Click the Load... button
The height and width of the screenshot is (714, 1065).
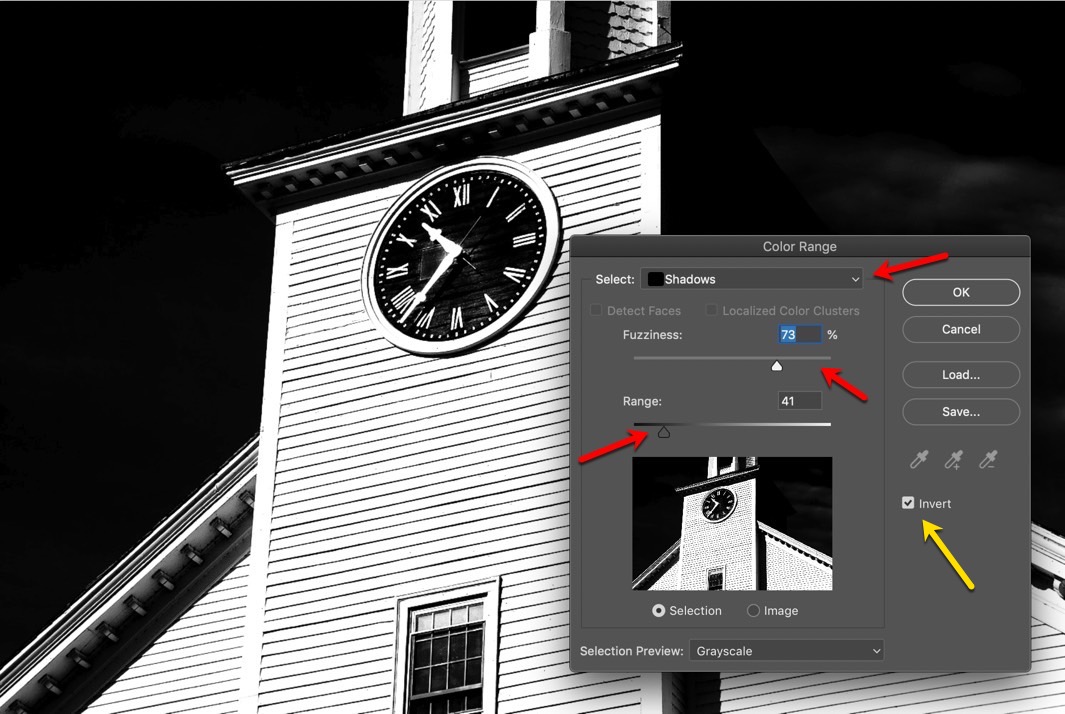(x=960, y=375)
